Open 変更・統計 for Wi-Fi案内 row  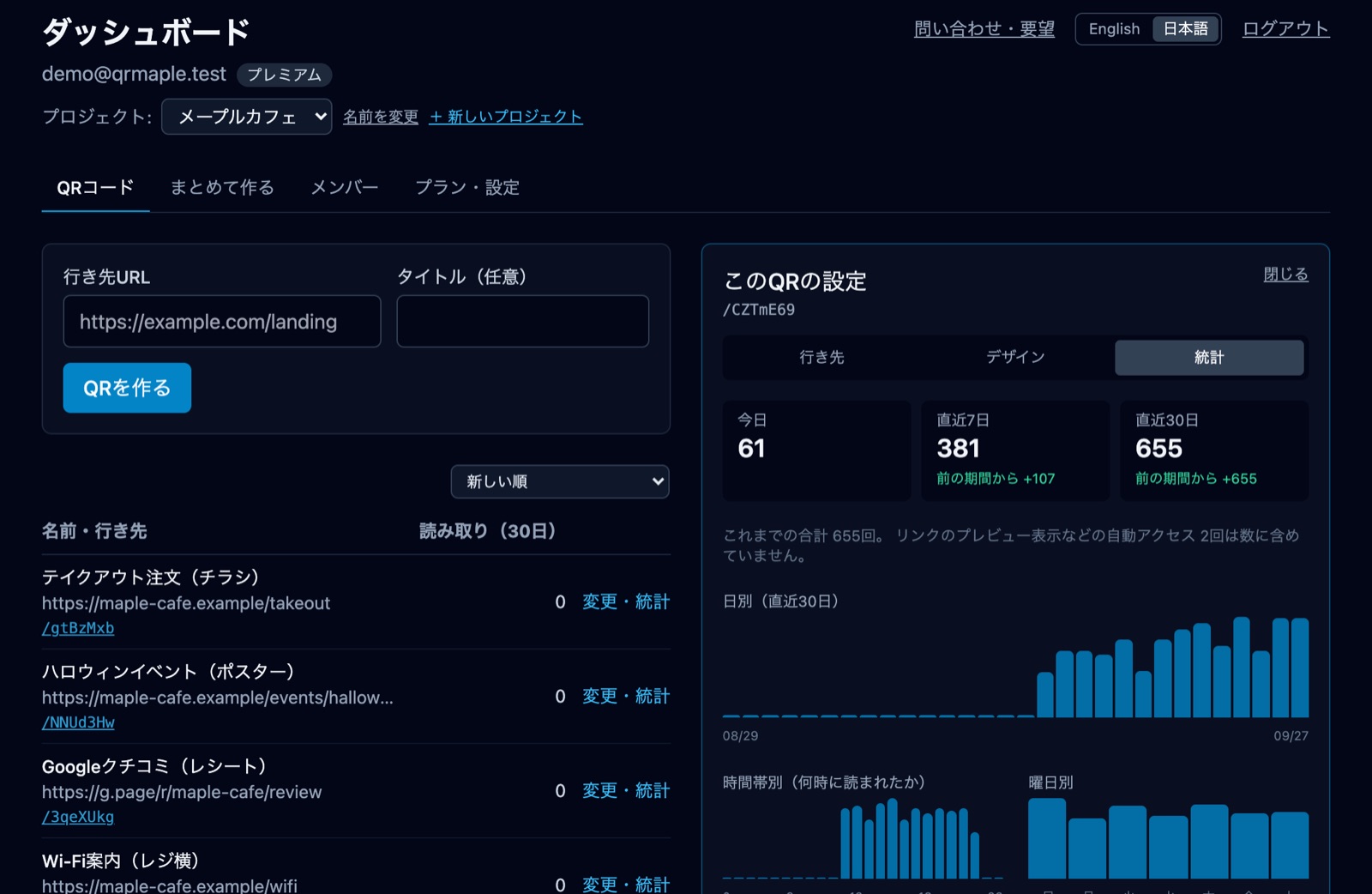[626, 885]
